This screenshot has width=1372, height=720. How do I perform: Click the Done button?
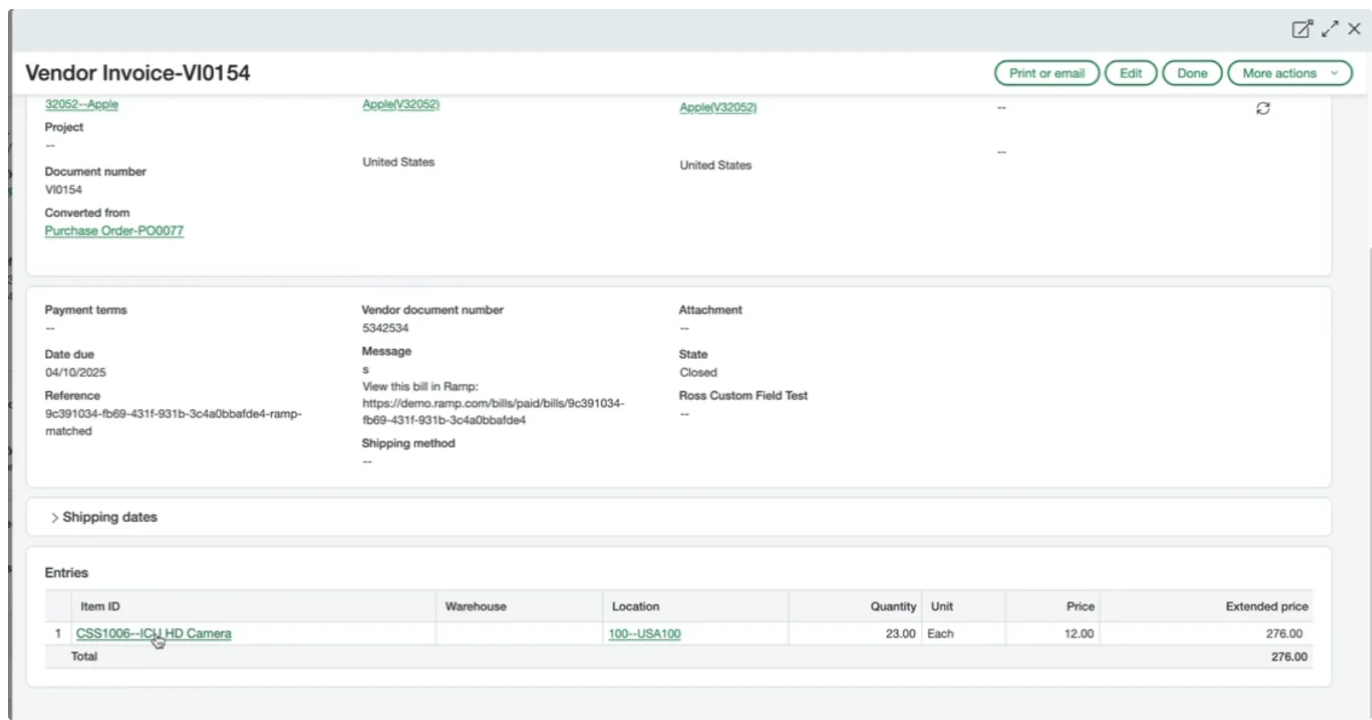[1192, 73]
